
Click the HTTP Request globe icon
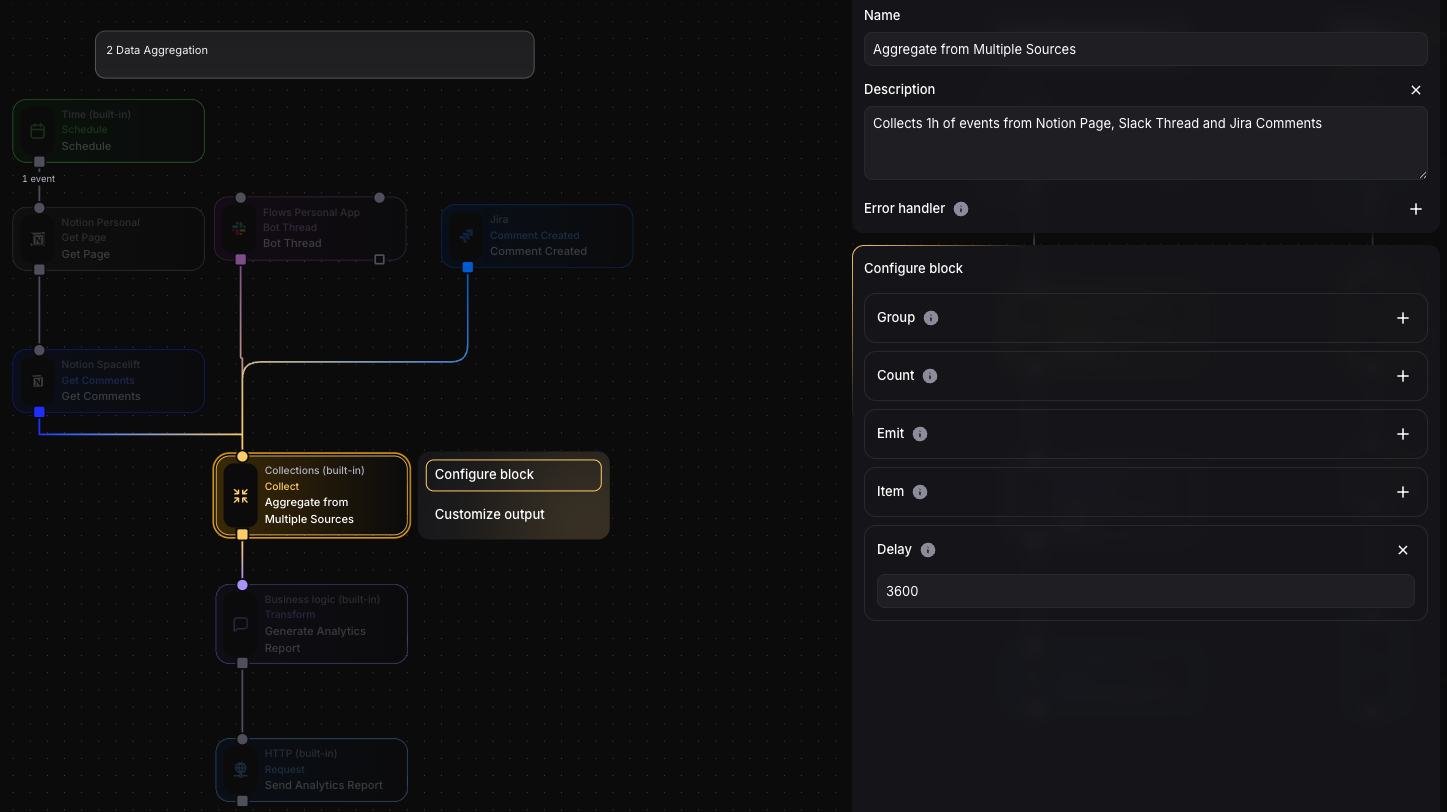(241, 770)
